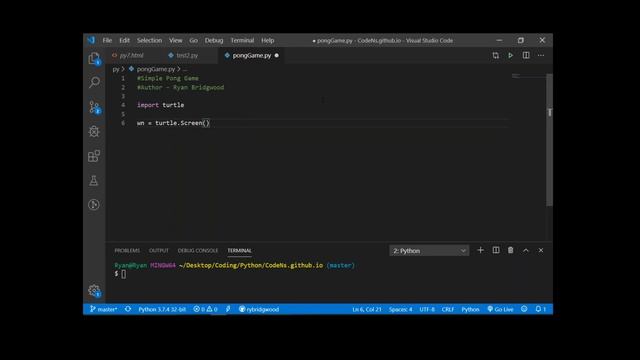Click the CRLF end-of-line selector
The height and width of the screenshot is (360, 640).
(448, 309)
